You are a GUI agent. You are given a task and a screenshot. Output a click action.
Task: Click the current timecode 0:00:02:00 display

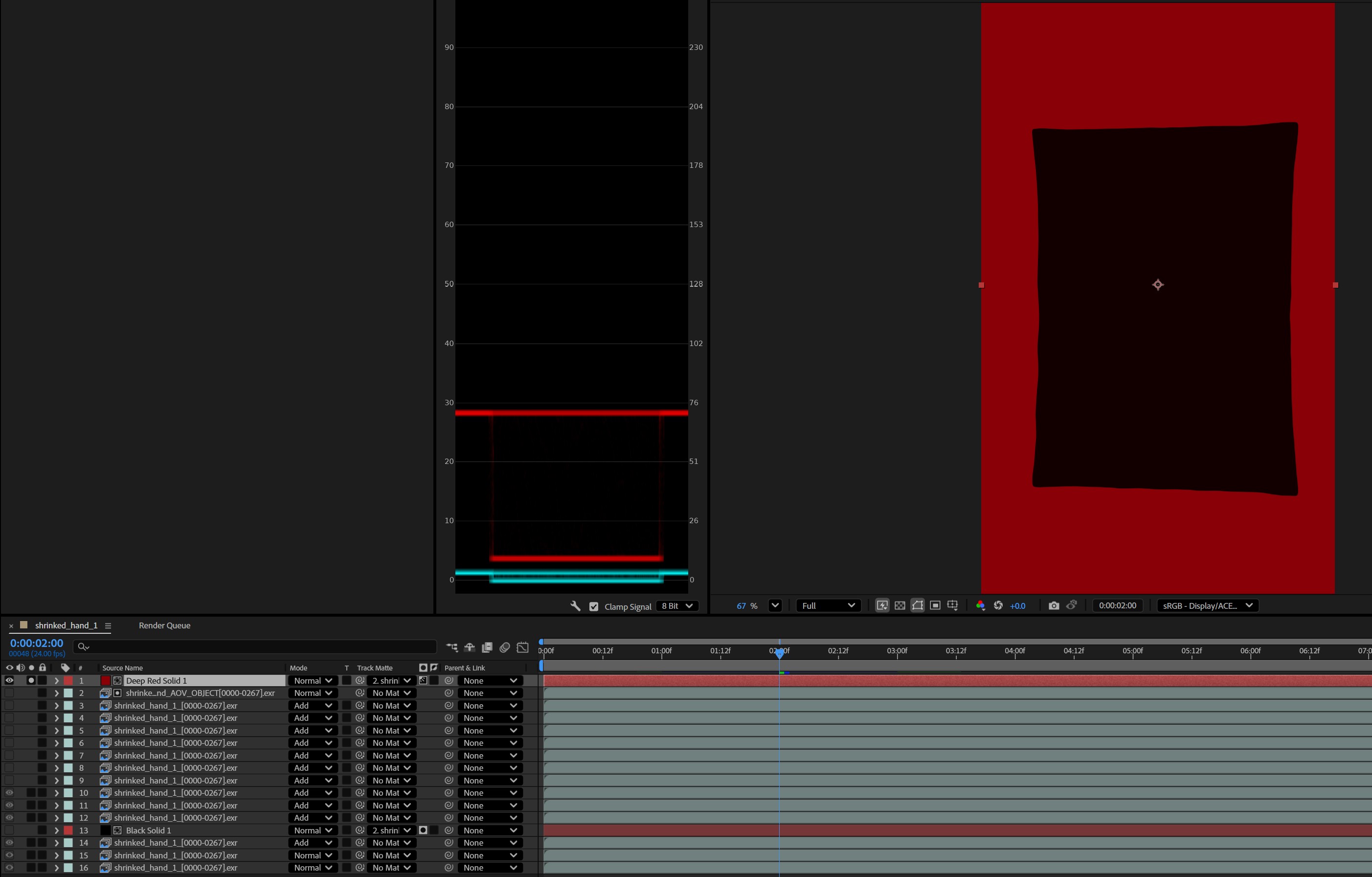37,643
